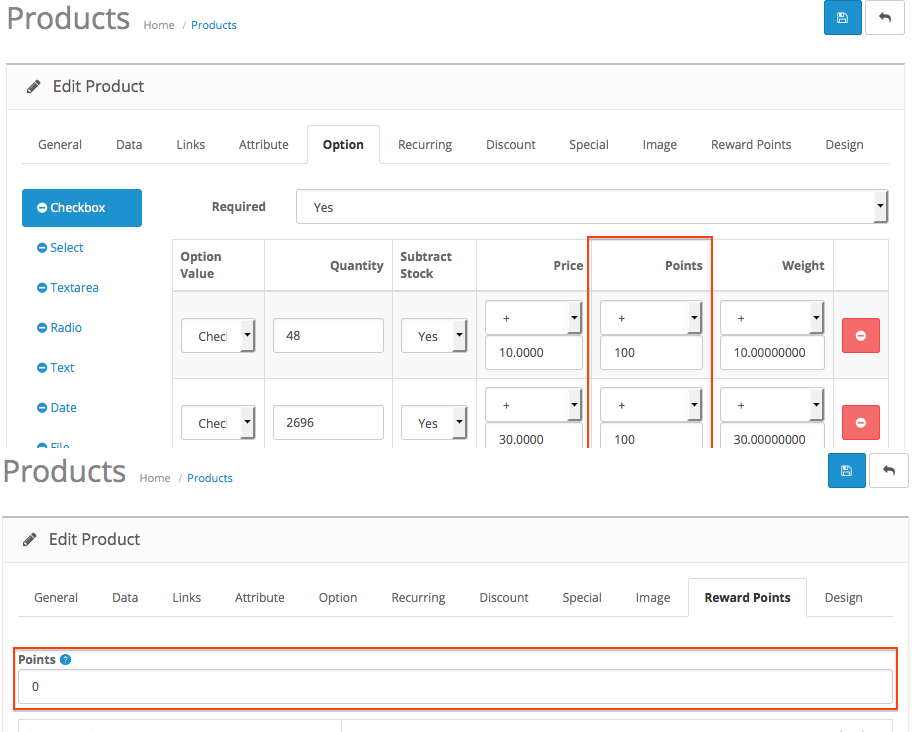Remove the option row with quantity 2696
This screenshot has height=732, width=912.
[x=861, y=423]
